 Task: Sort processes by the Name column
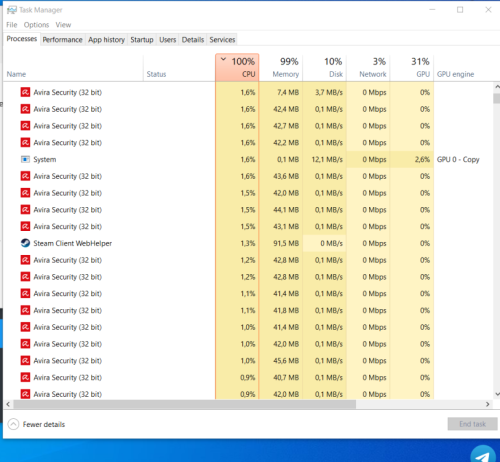click(73, 68)
